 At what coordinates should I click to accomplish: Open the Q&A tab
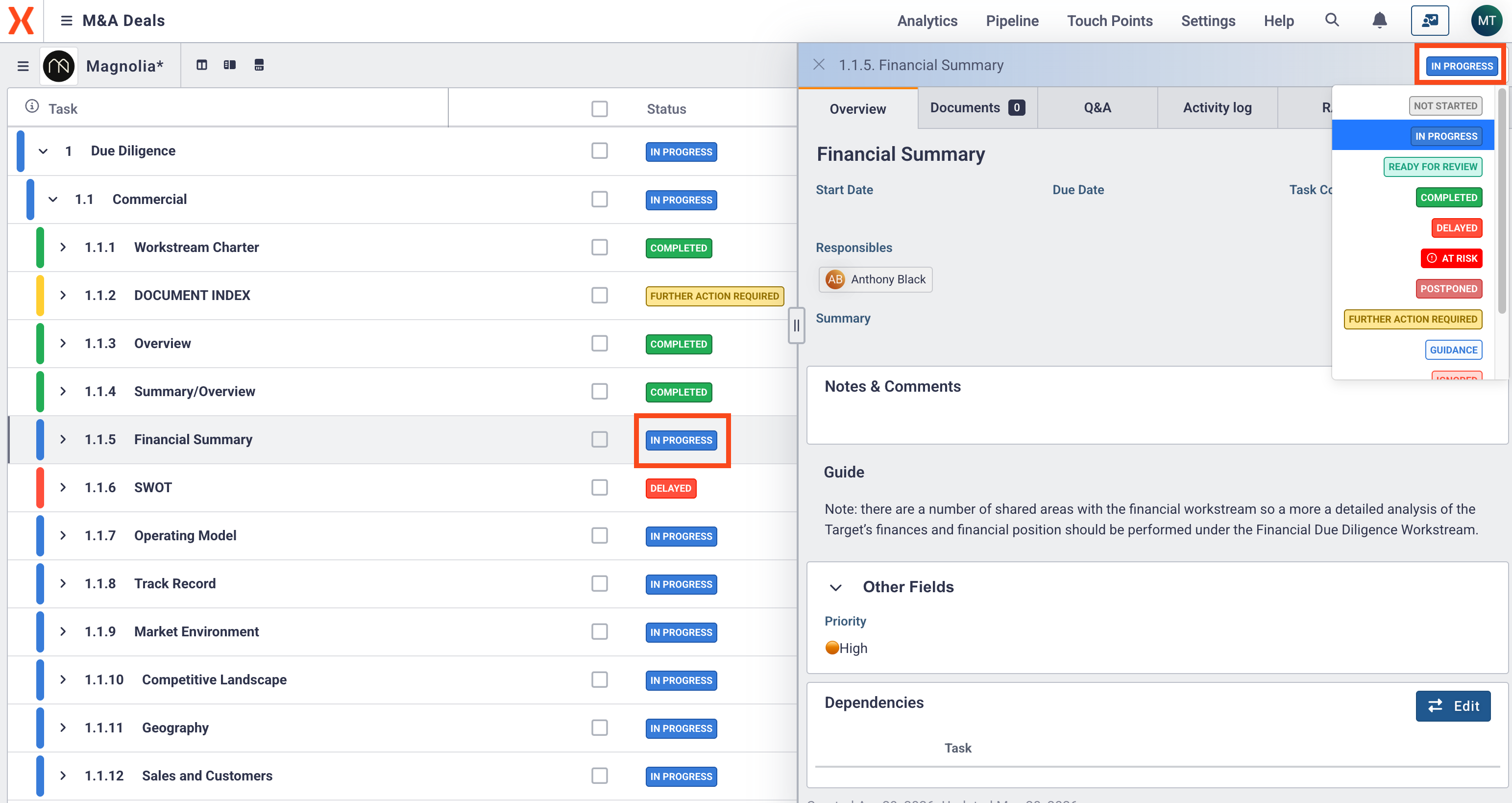tap(1097, 107)
